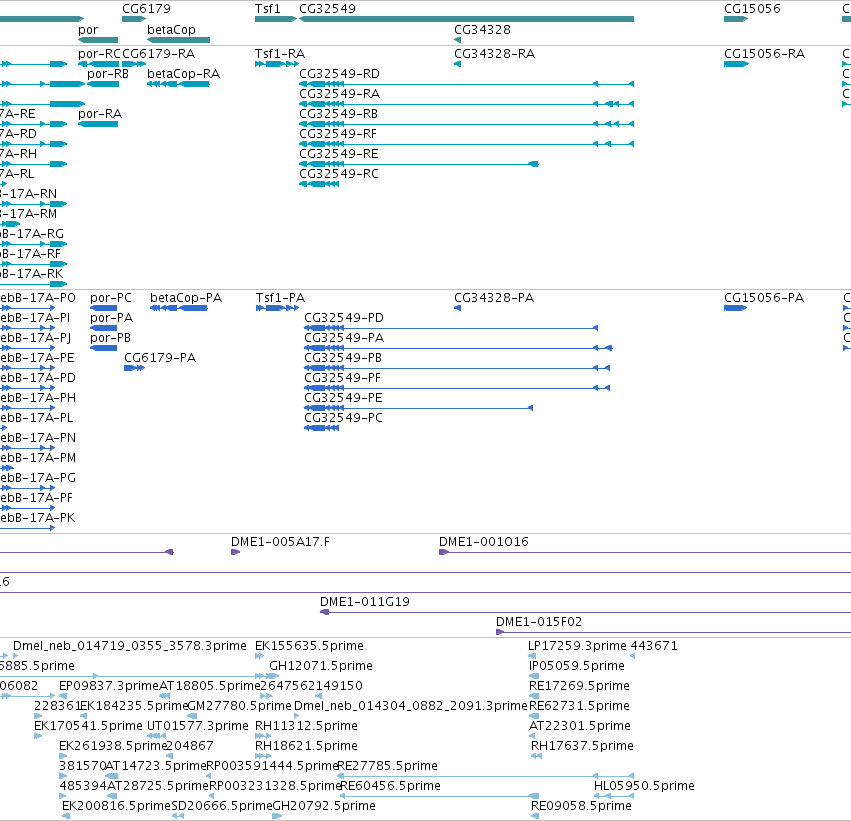Select the RE27785.5prime EST

[388, 767]
